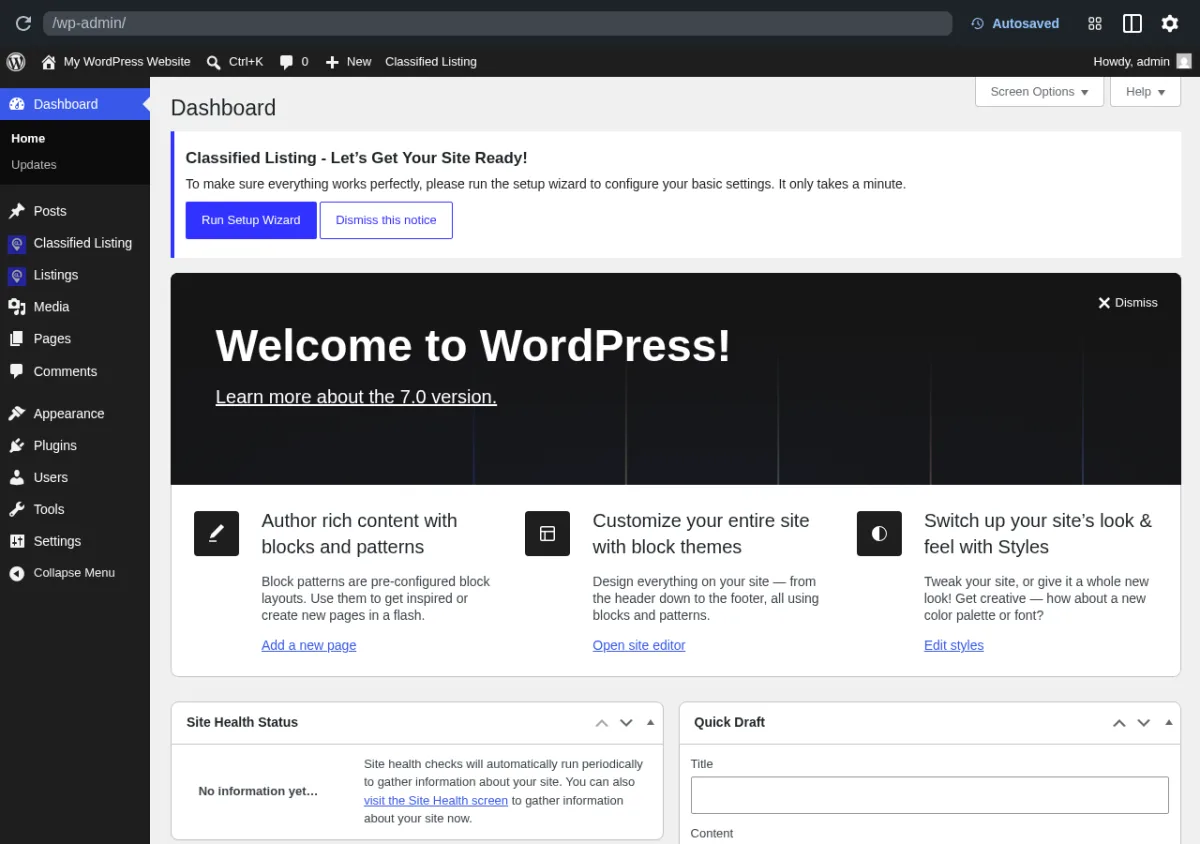
Task: Click the Dashboard gauge icon in sidebar
Action: (x=17, y=104)
